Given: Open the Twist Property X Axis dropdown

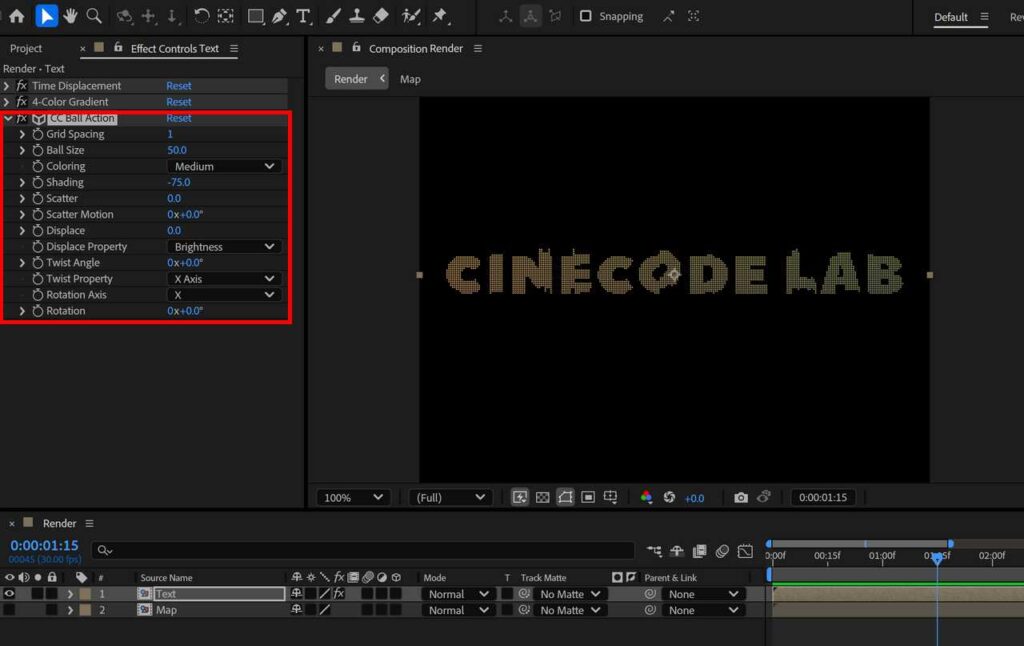Looking at the screenshot, I should click(x=224, y=279).
